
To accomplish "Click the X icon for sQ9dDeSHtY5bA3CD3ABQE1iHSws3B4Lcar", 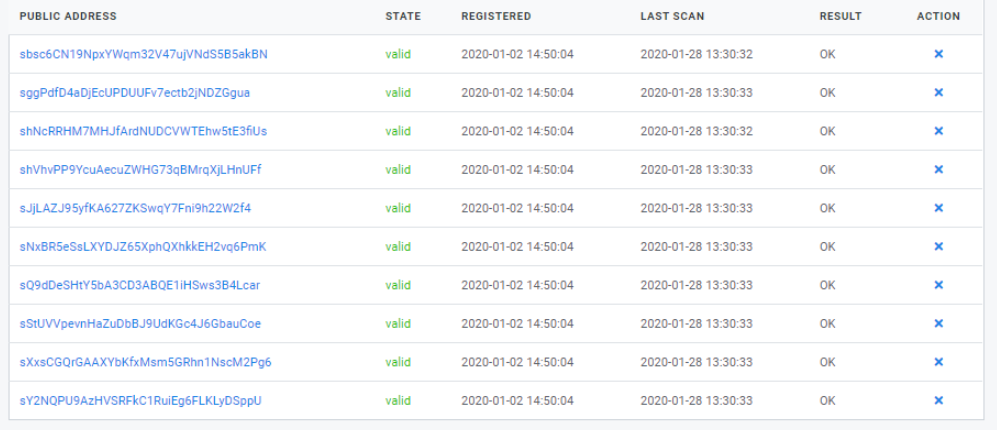I will (938, 285).
